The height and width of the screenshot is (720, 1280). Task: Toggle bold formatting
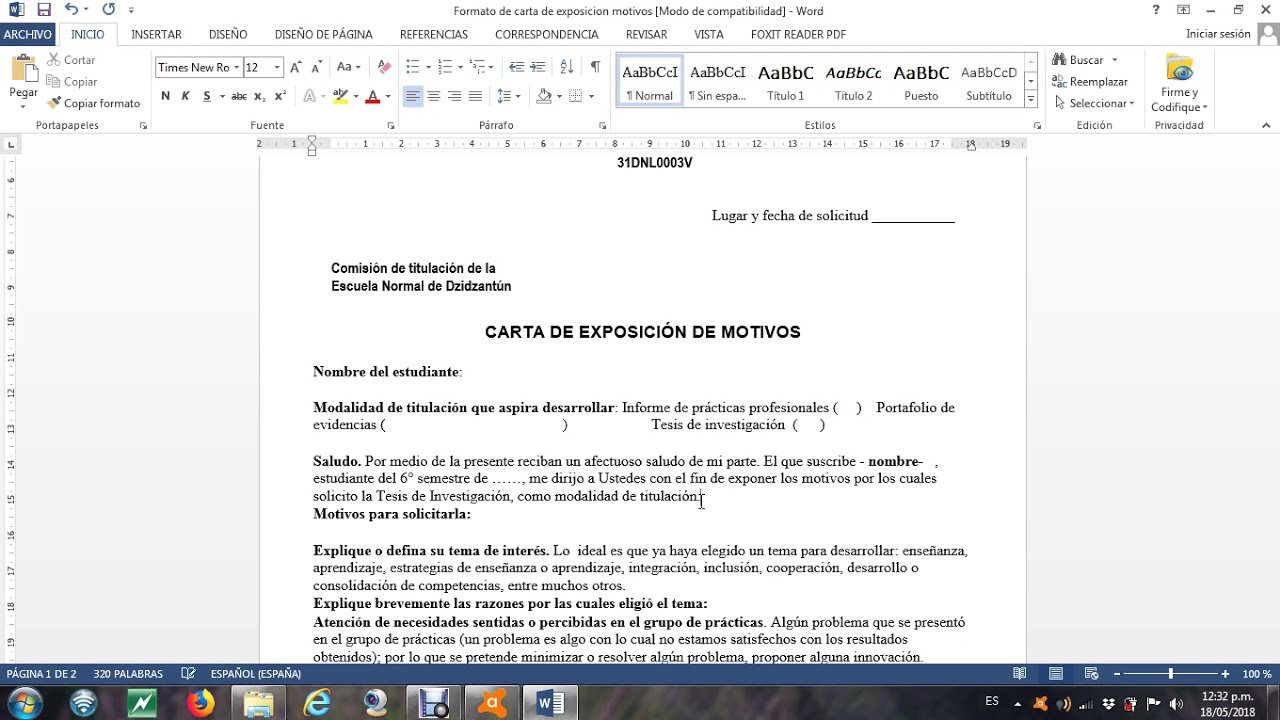[x=165, y=95]
